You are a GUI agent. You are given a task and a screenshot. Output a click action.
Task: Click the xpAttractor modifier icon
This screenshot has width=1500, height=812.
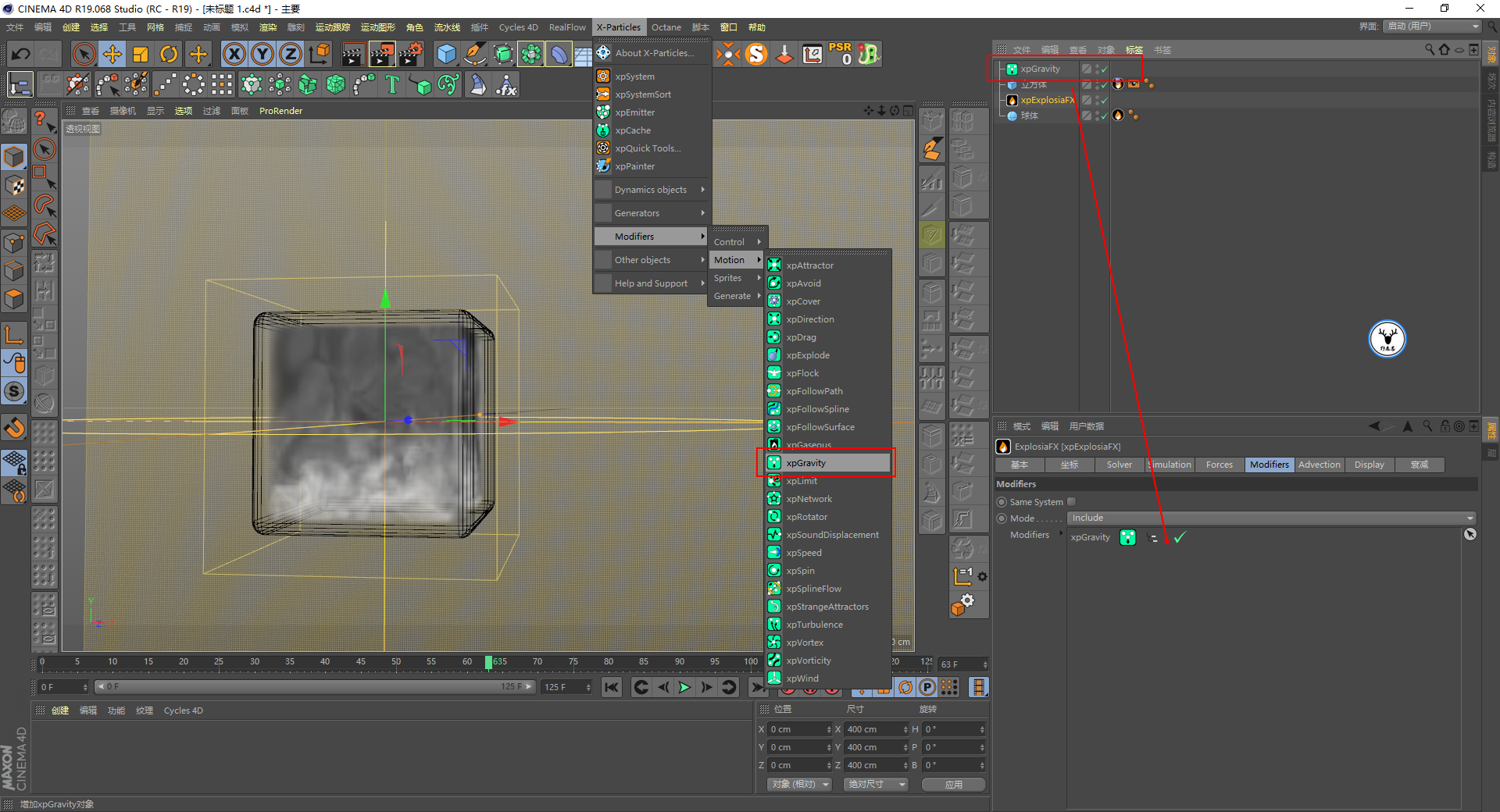[774, 265]
